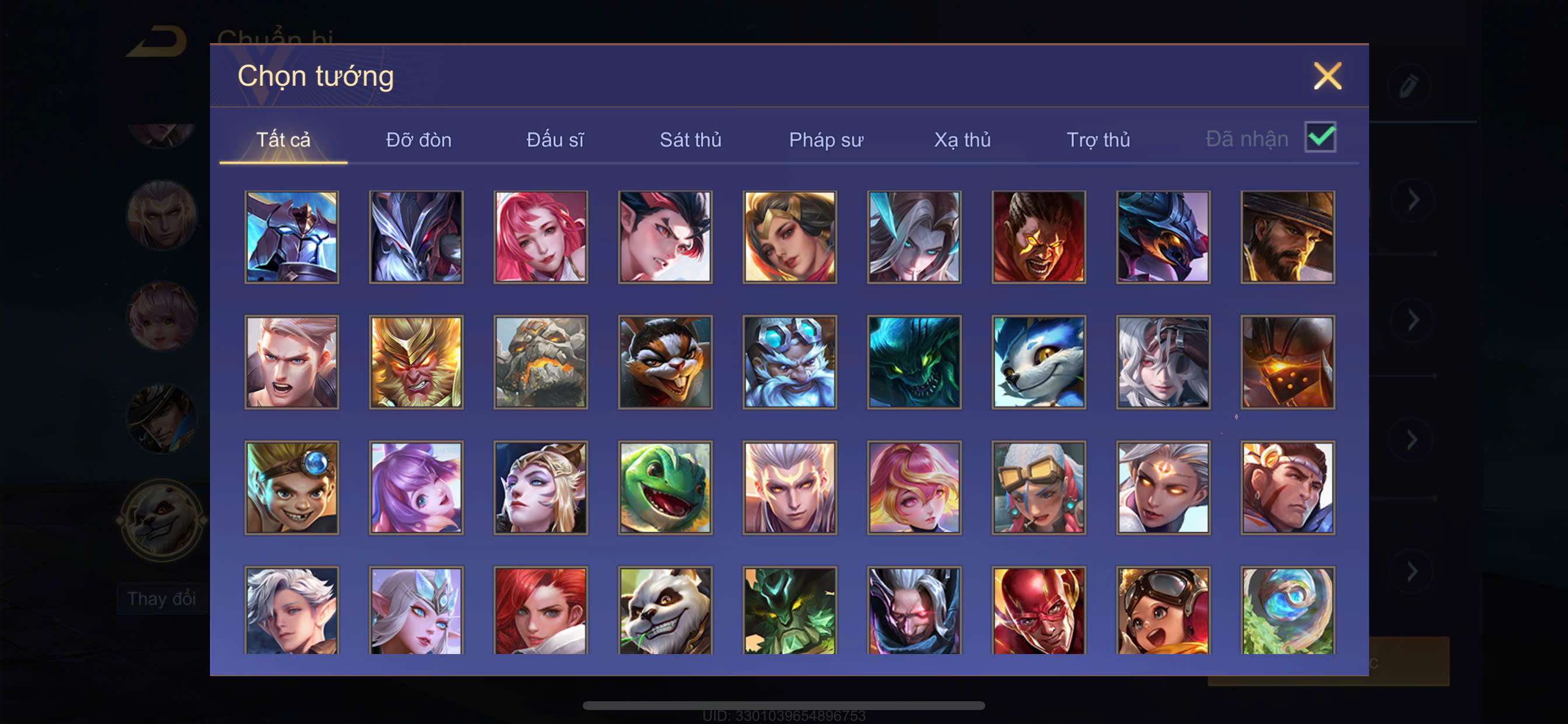Open the Sát thủ tab
1568x724 pixels.
click(690, 139)
